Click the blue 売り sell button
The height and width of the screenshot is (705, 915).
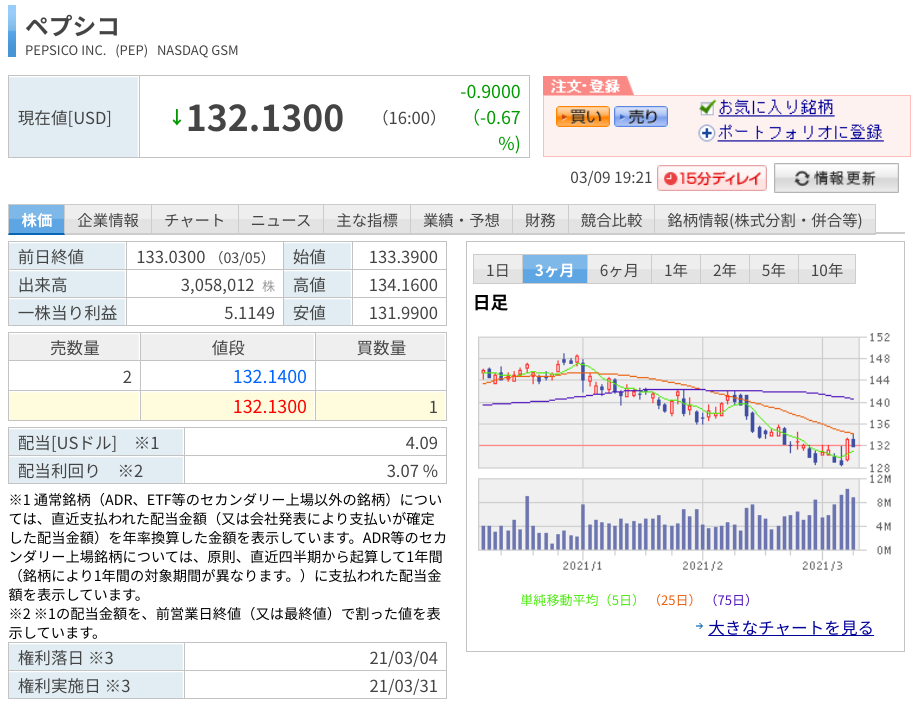tap(641, 117)
